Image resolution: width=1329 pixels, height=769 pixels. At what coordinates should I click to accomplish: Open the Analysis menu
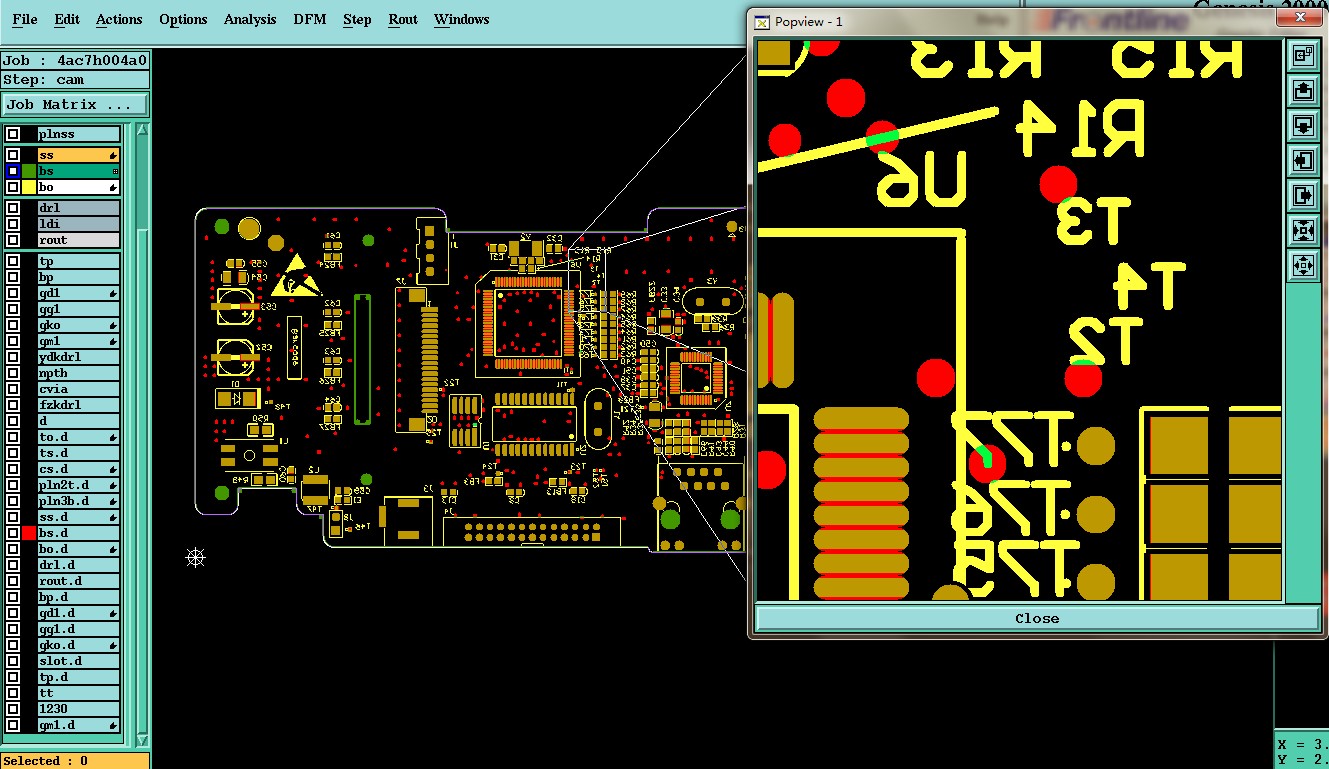click(x=250, y=20)
